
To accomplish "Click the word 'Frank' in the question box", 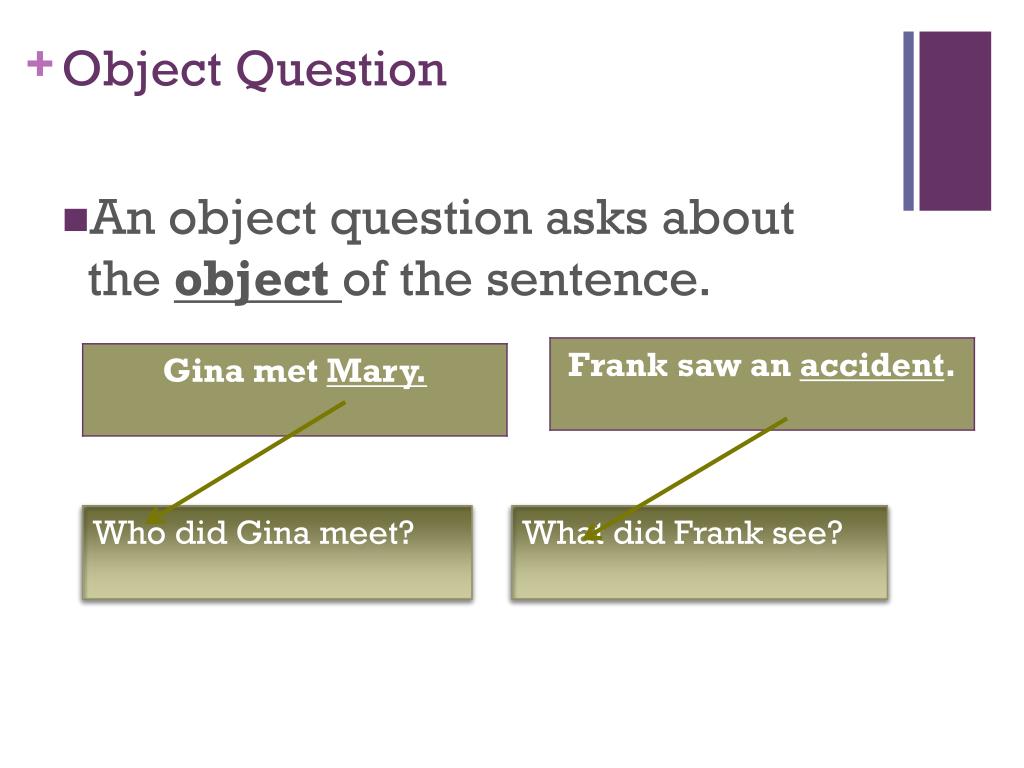I will coord(718,533).
